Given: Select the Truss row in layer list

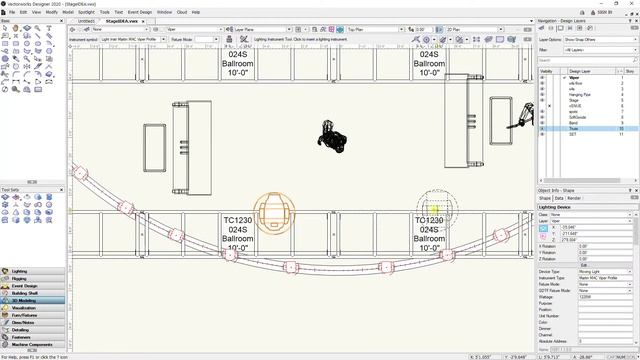Looking at the screenshot, I should click(x=588, y=129).
